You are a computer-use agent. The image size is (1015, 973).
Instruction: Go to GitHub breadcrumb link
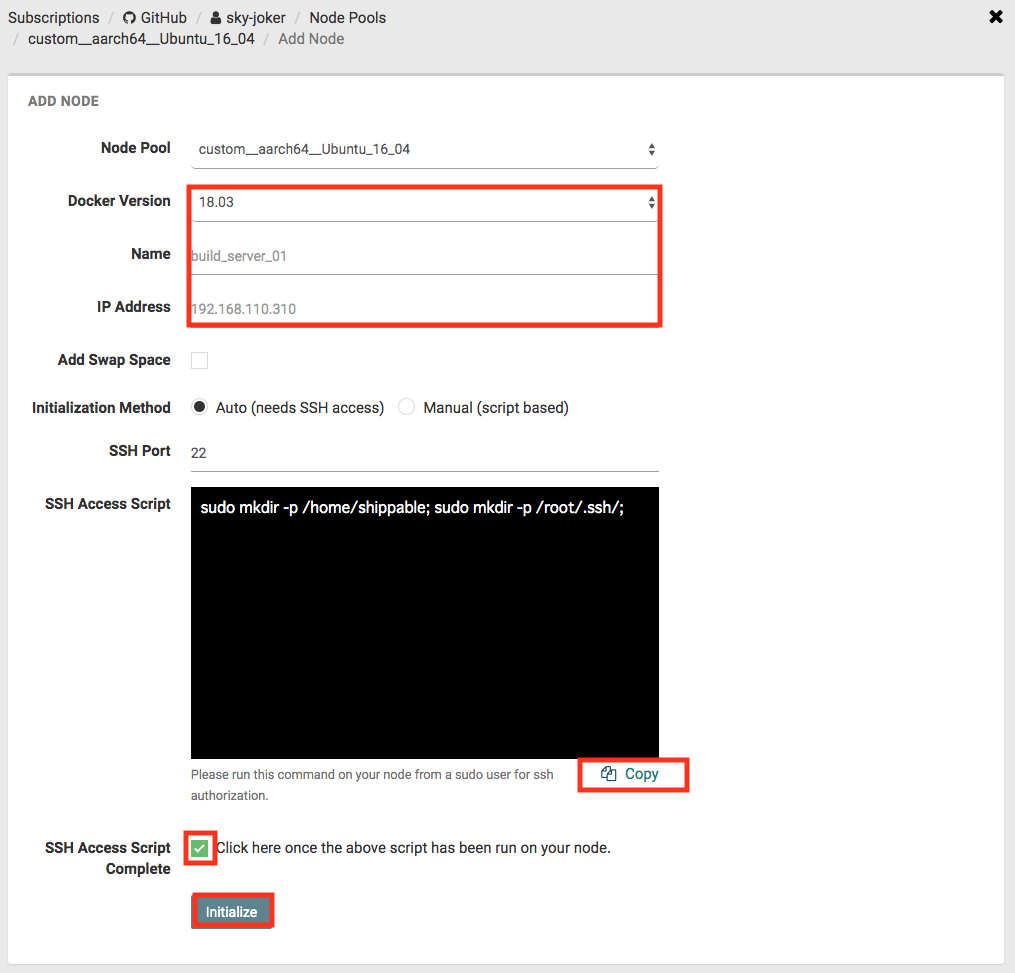(163, 18)
